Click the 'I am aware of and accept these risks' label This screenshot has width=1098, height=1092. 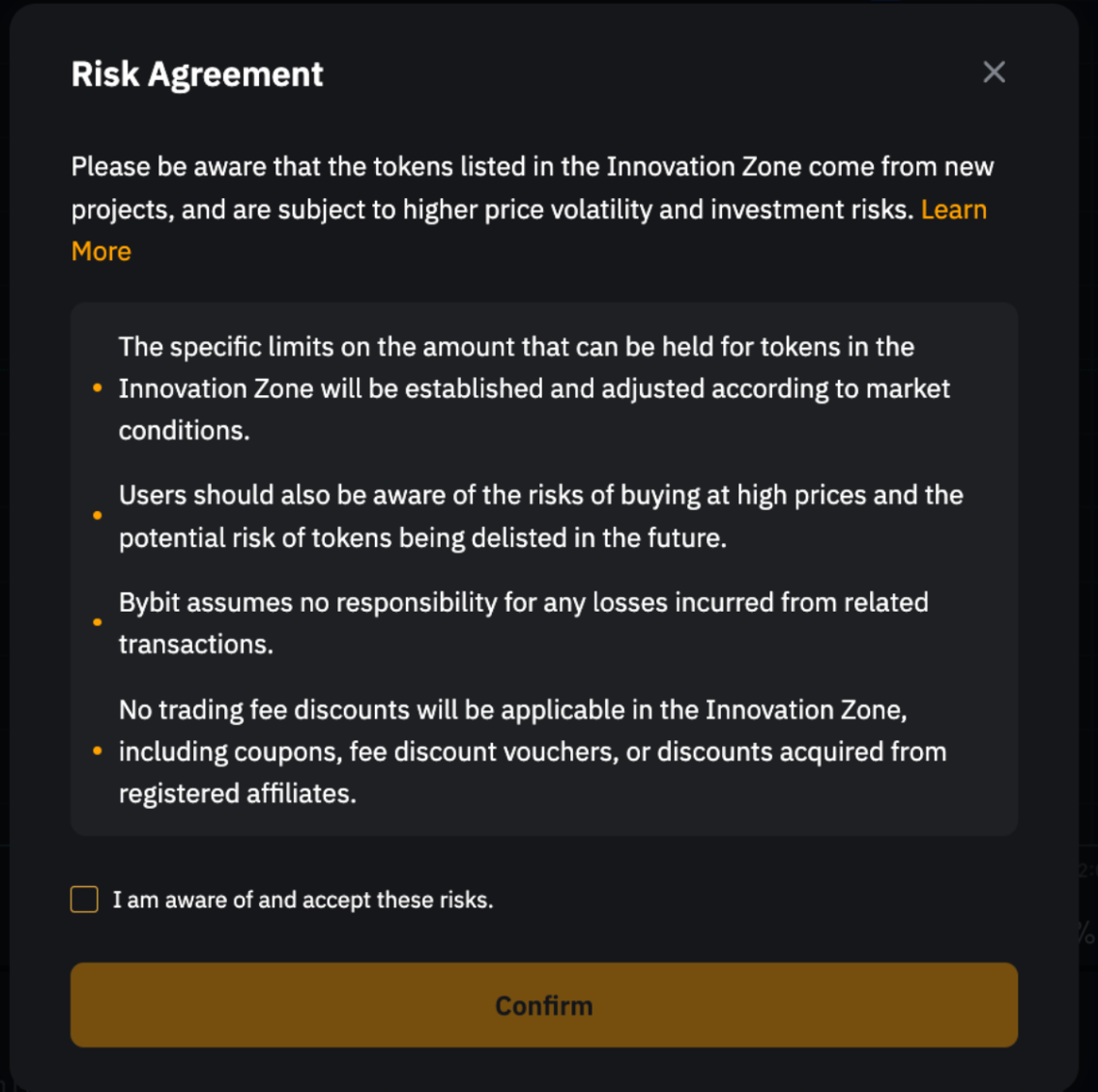pyautogui.click(x=303, y=900)
